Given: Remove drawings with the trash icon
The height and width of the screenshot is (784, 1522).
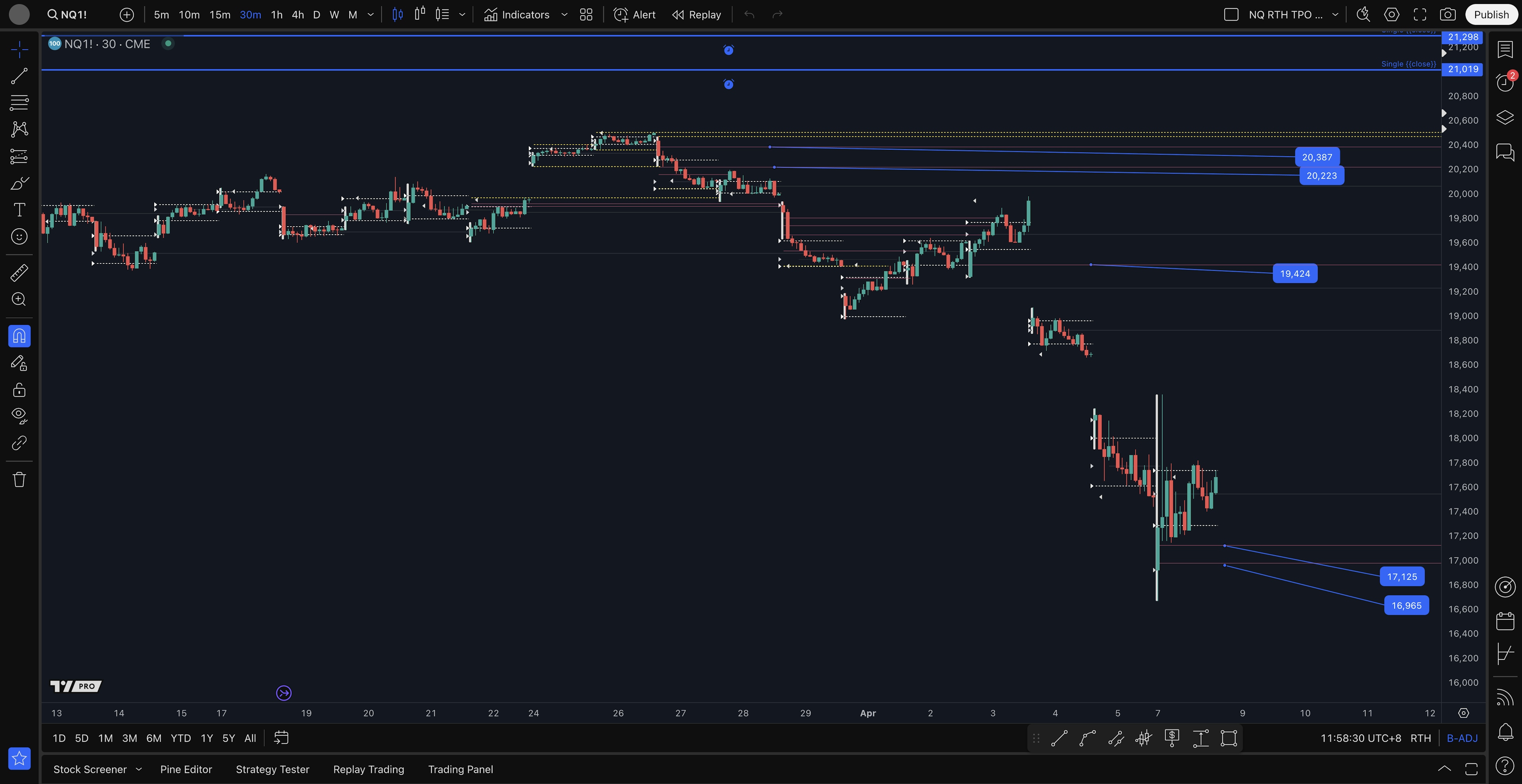Looking at the screenshot, I should pos(19,479).
